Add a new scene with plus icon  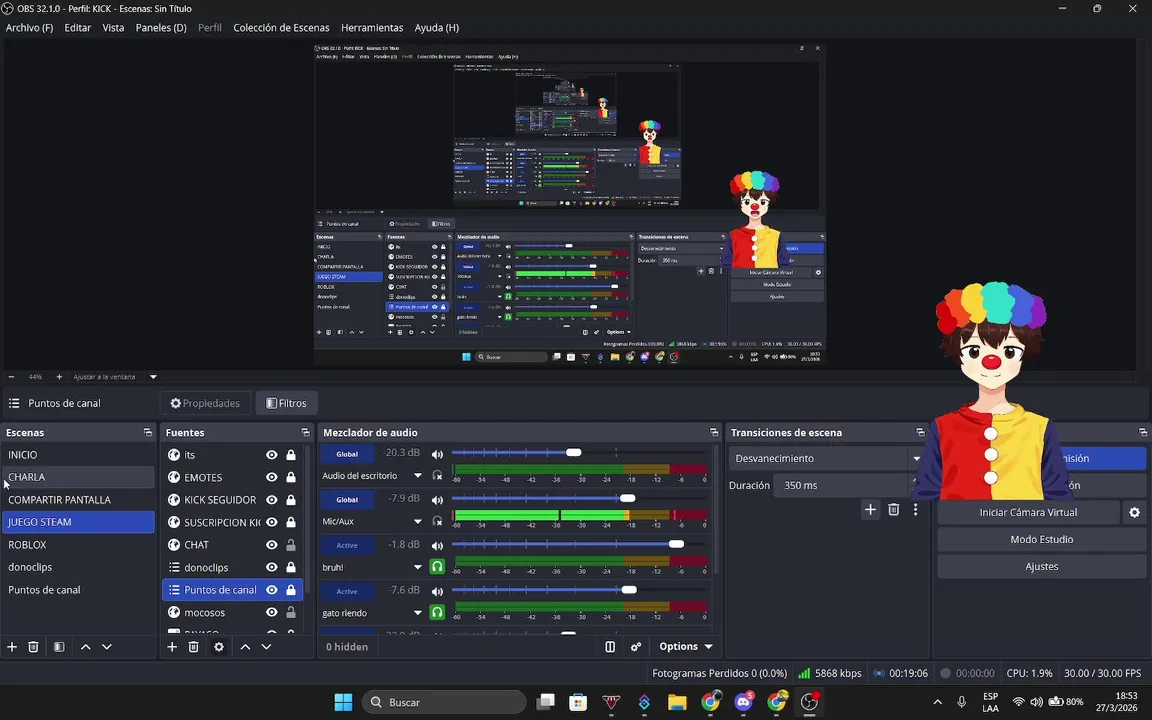pos(12,647)
